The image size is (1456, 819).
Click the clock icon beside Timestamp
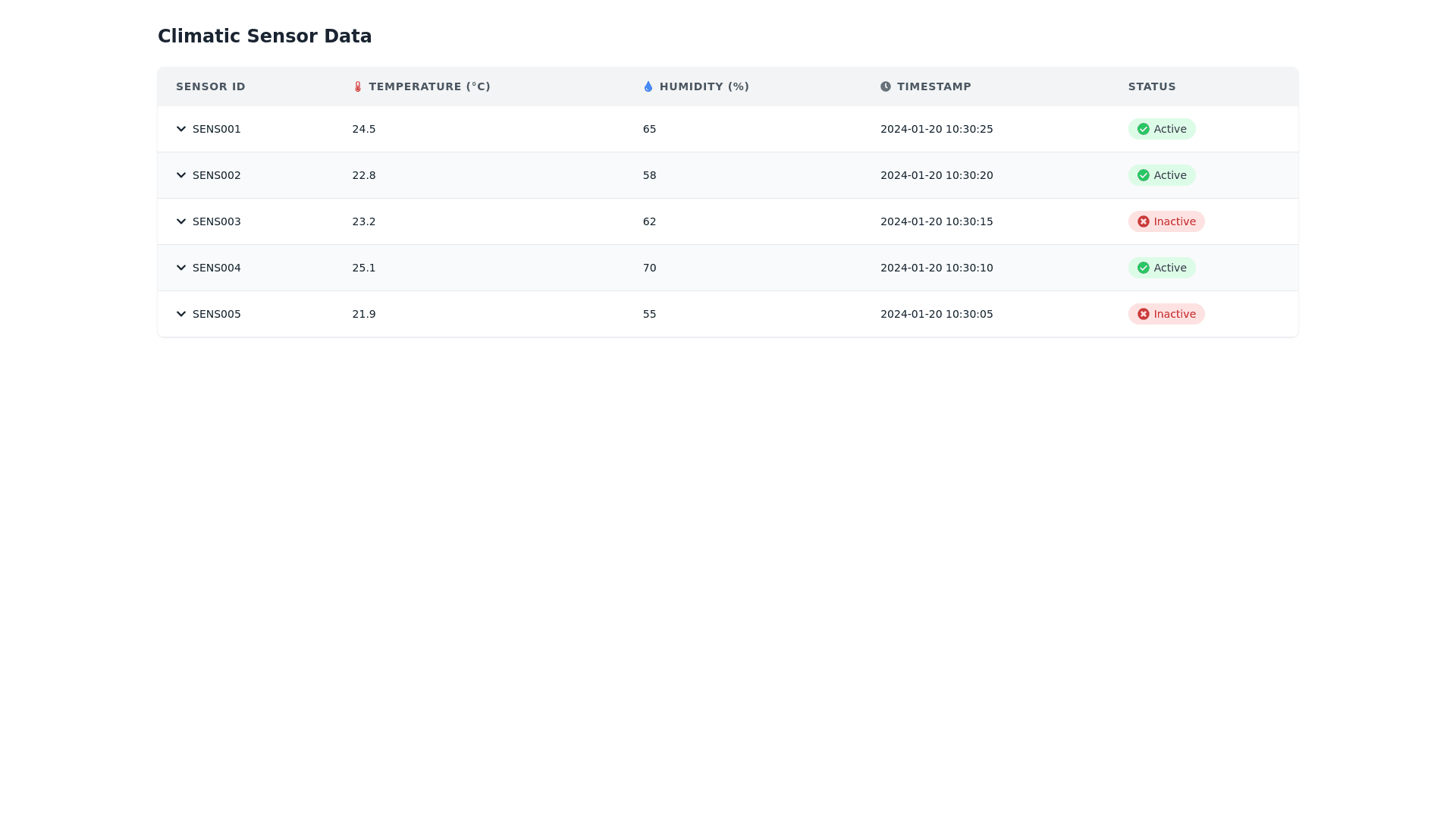coord(885,86)
